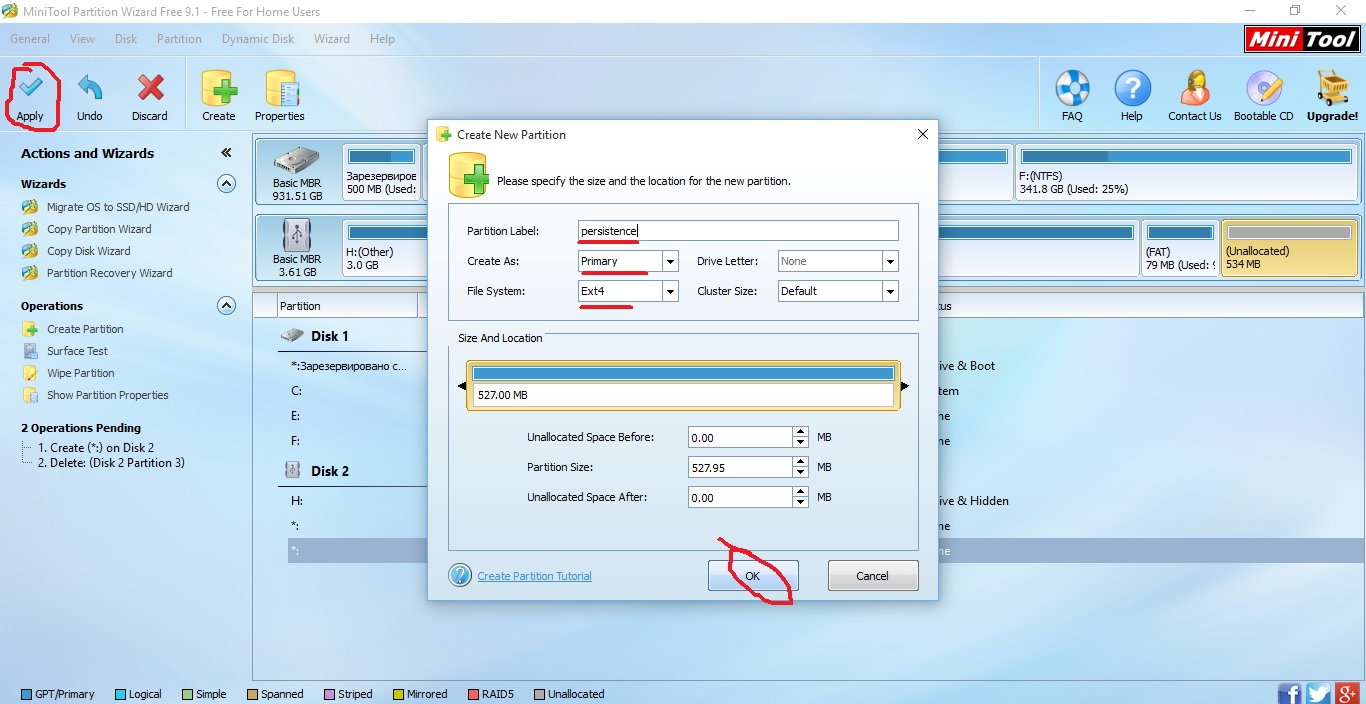Open the FAQ lifebuoy icon
The height and width of the screenshot is (704, 1366).
1072,89
